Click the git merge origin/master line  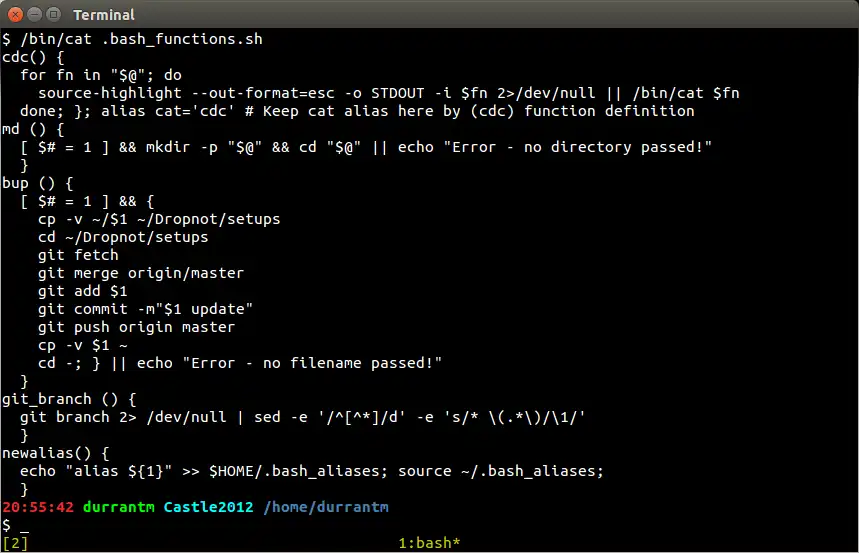(x=141, y=273)
